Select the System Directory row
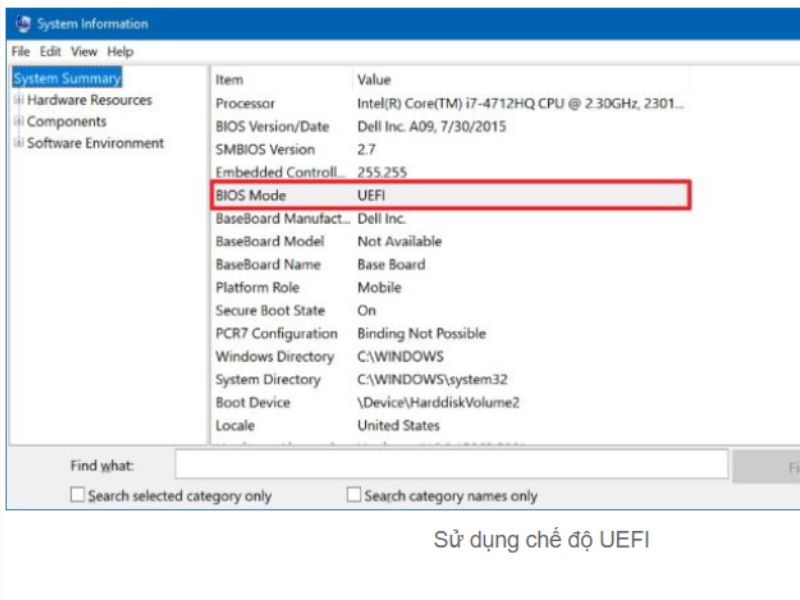800x600 pixels. (x=451, y=379)
